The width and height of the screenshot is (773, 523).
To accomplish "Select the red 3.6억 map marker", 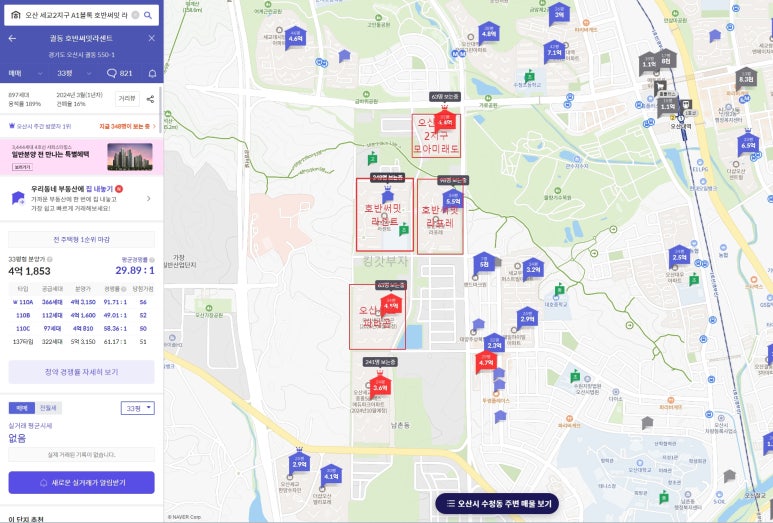I will click(380, 385).
